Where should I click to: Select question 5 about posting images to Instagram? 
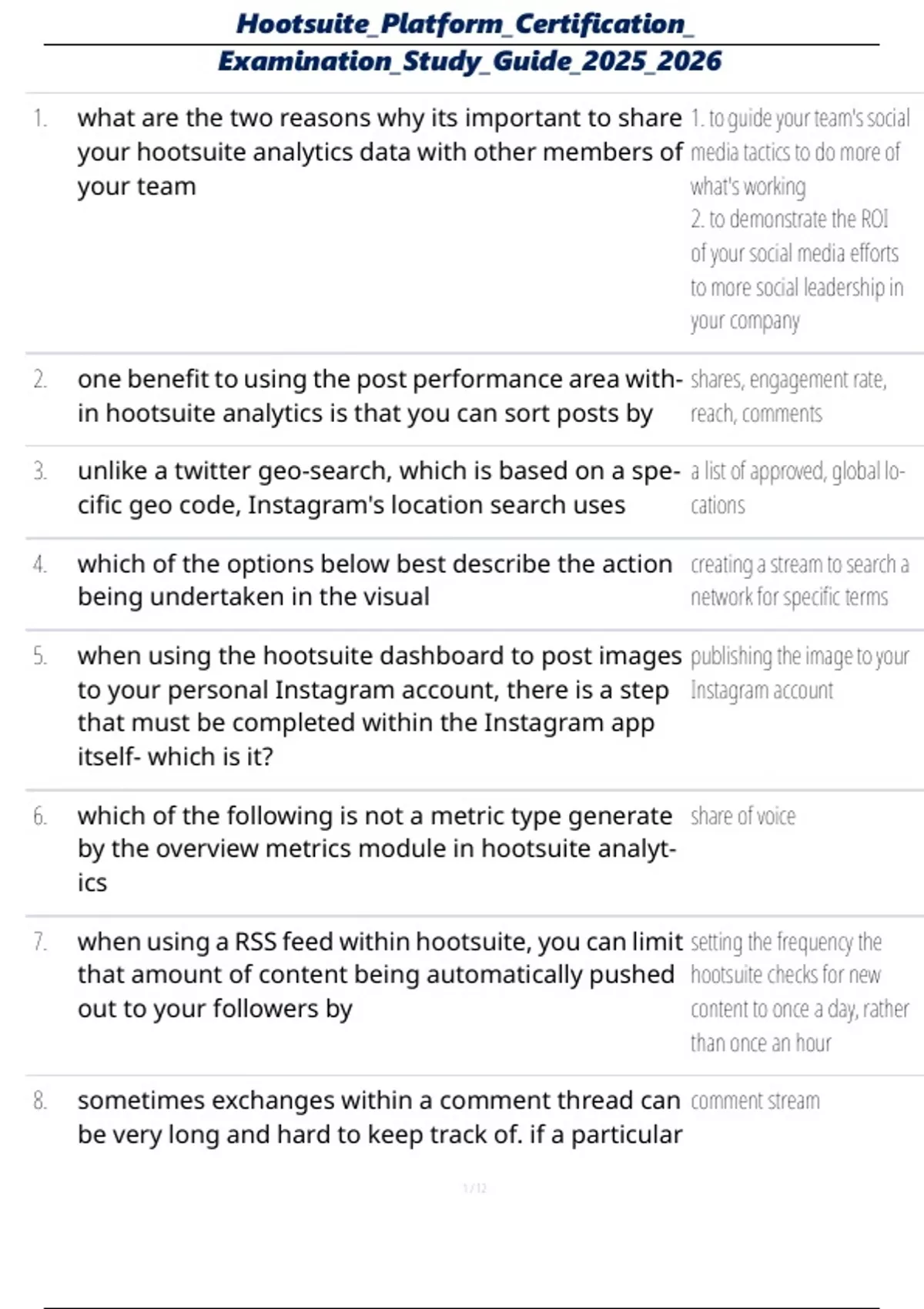tap(379, 705)
